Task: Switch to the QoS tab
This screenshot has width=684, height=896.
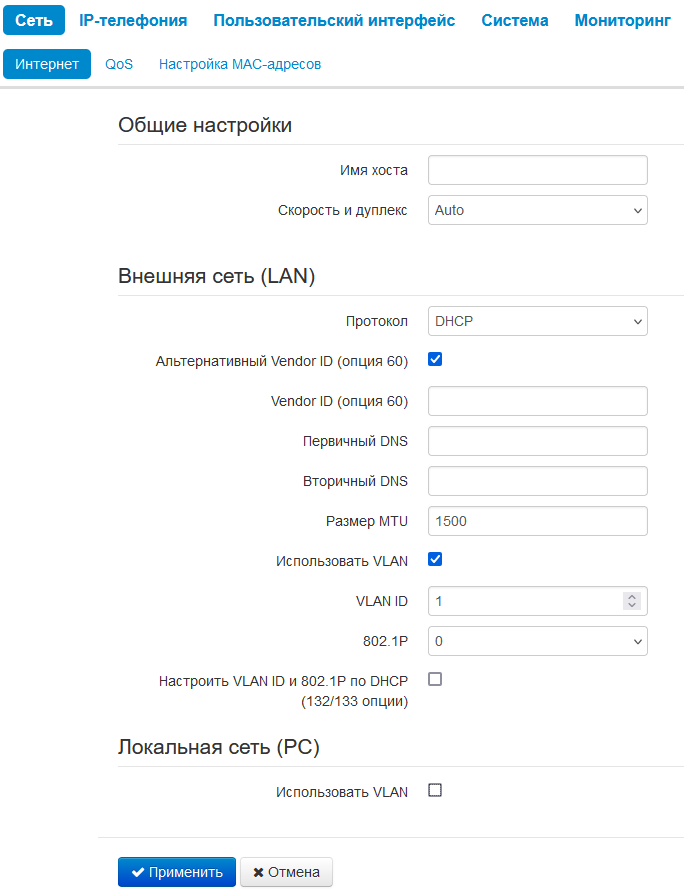Action: click(119, 64)
